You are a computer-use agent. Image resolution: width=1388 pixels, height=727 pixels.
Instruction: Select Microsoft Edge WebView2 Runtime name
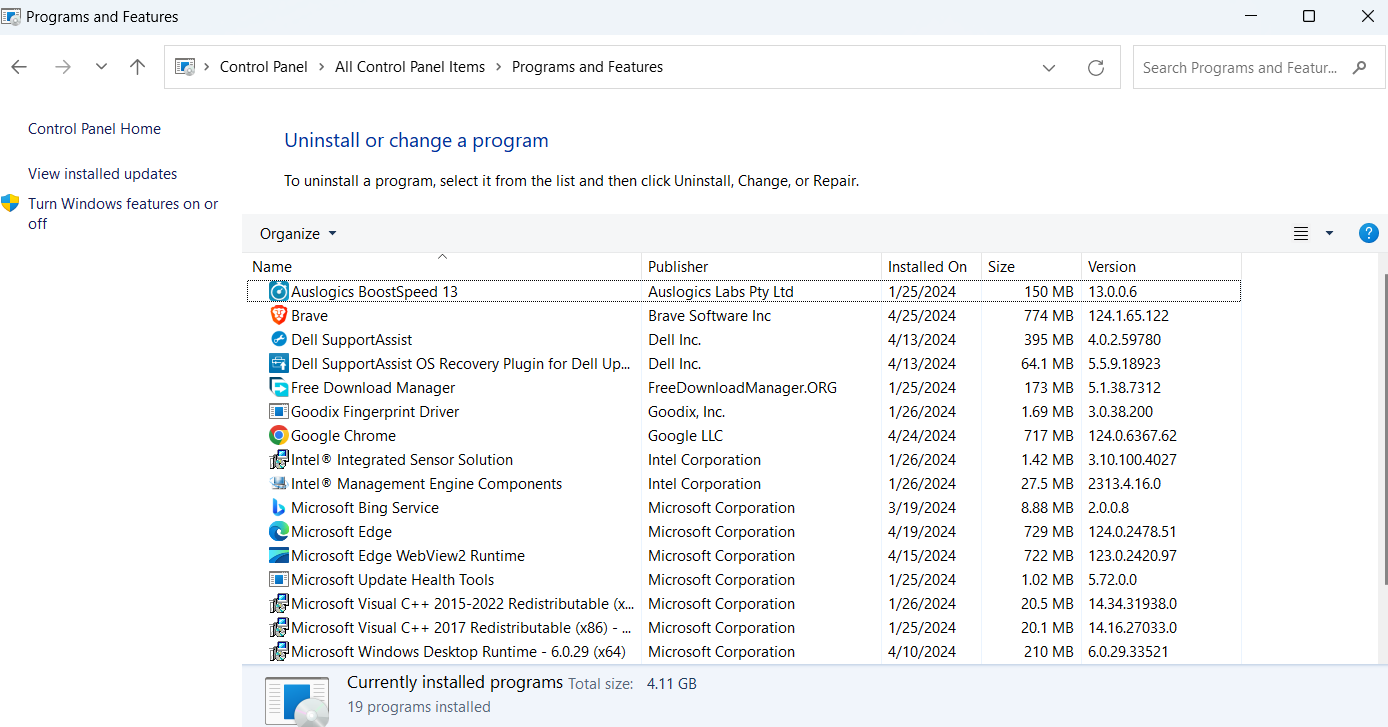tap(408, 555)
